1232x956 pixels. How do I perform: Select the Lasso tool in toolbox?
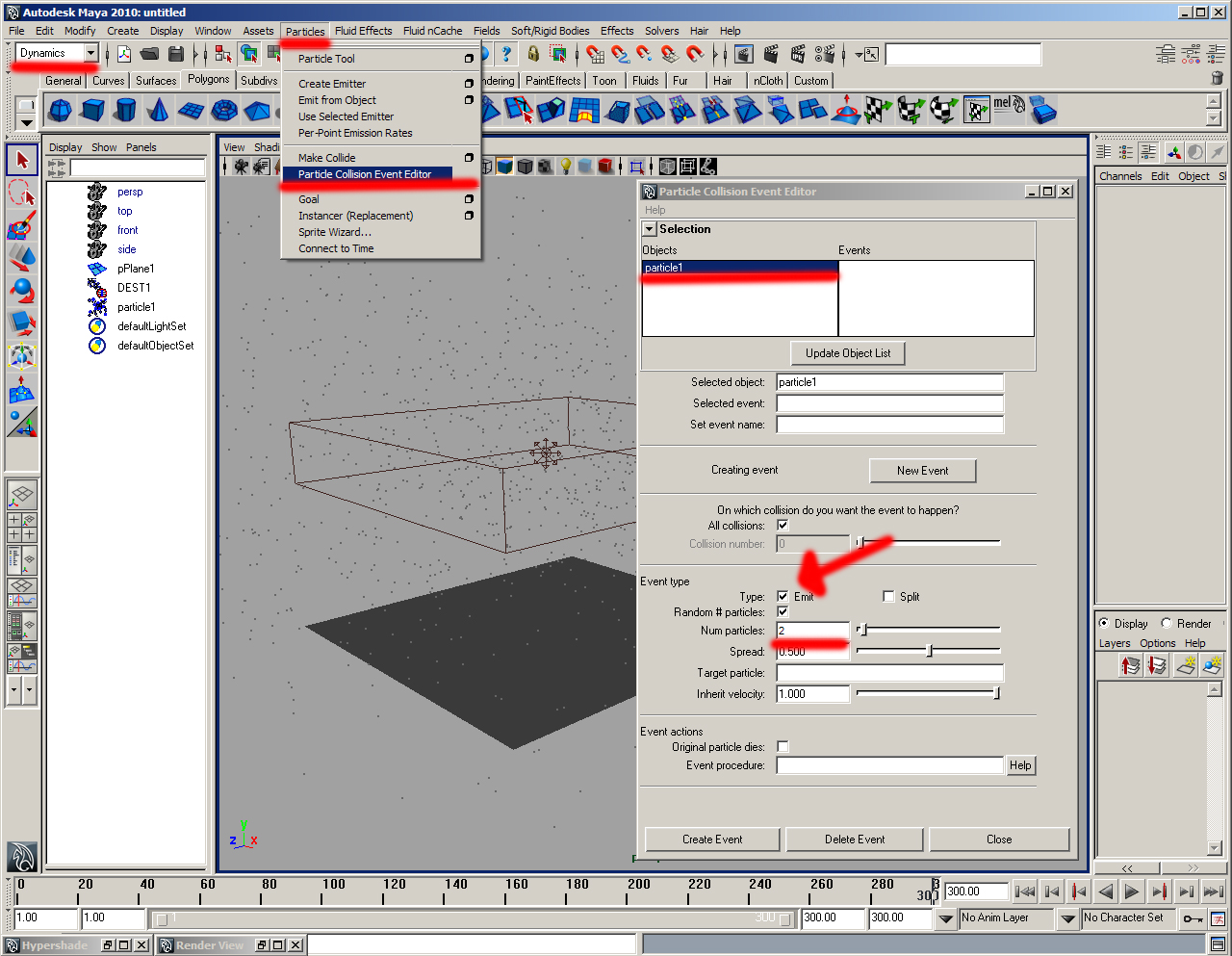(x=21, y=193)
